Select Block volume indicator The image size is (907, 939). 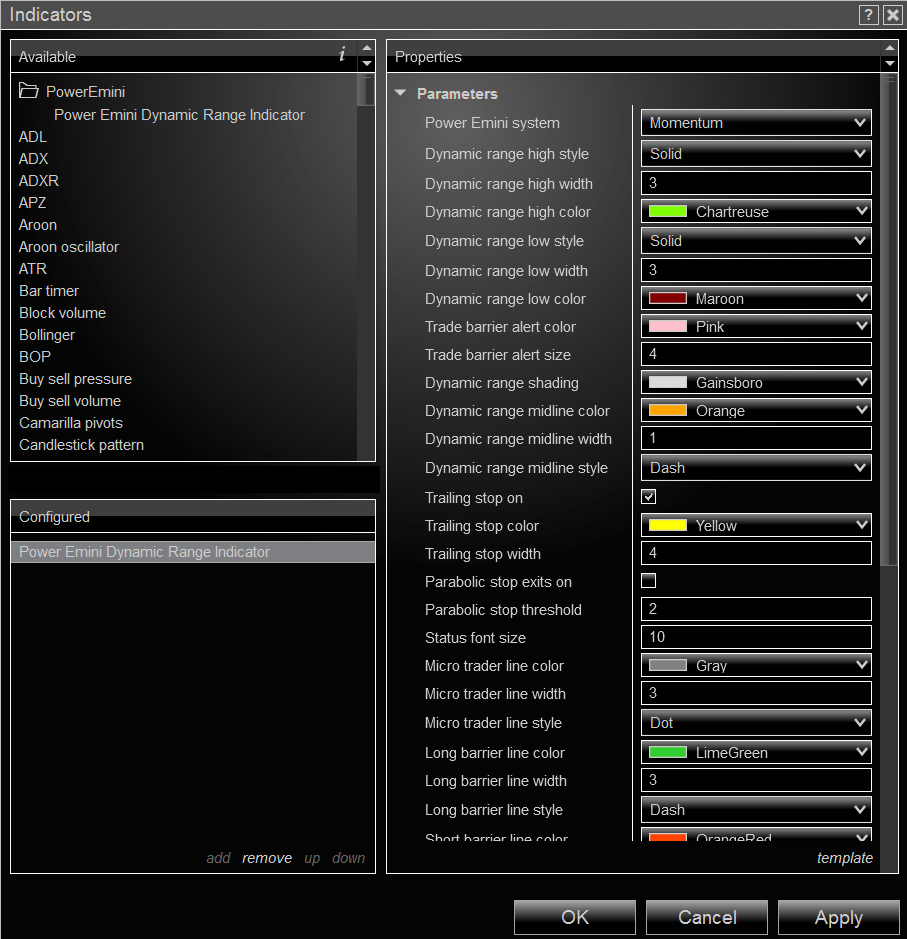click(62, 313)
